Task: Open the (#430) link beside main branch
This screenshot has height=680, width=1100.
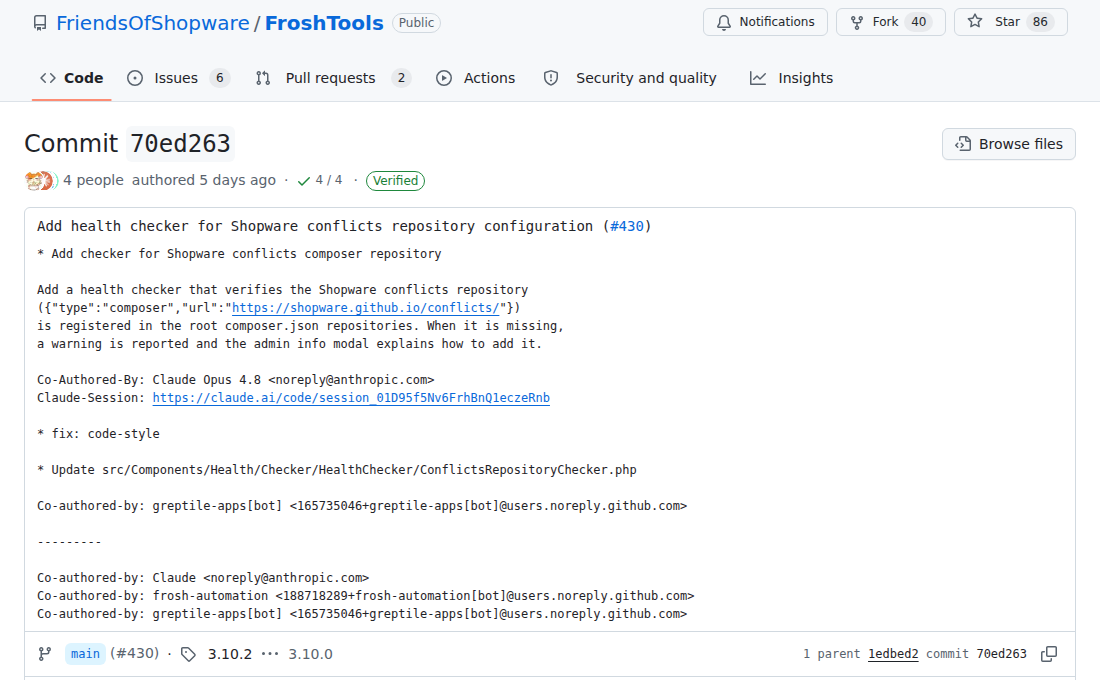Action: tap(135, 653)
